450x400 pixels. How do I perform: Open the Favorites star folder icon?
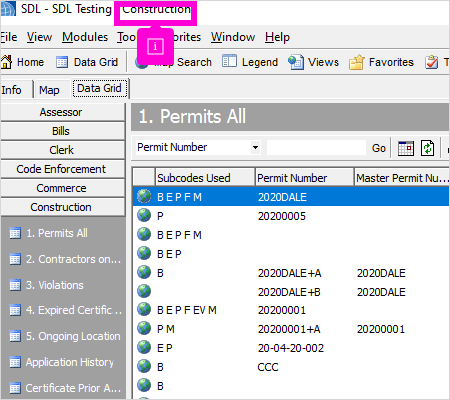coord(356,62)
